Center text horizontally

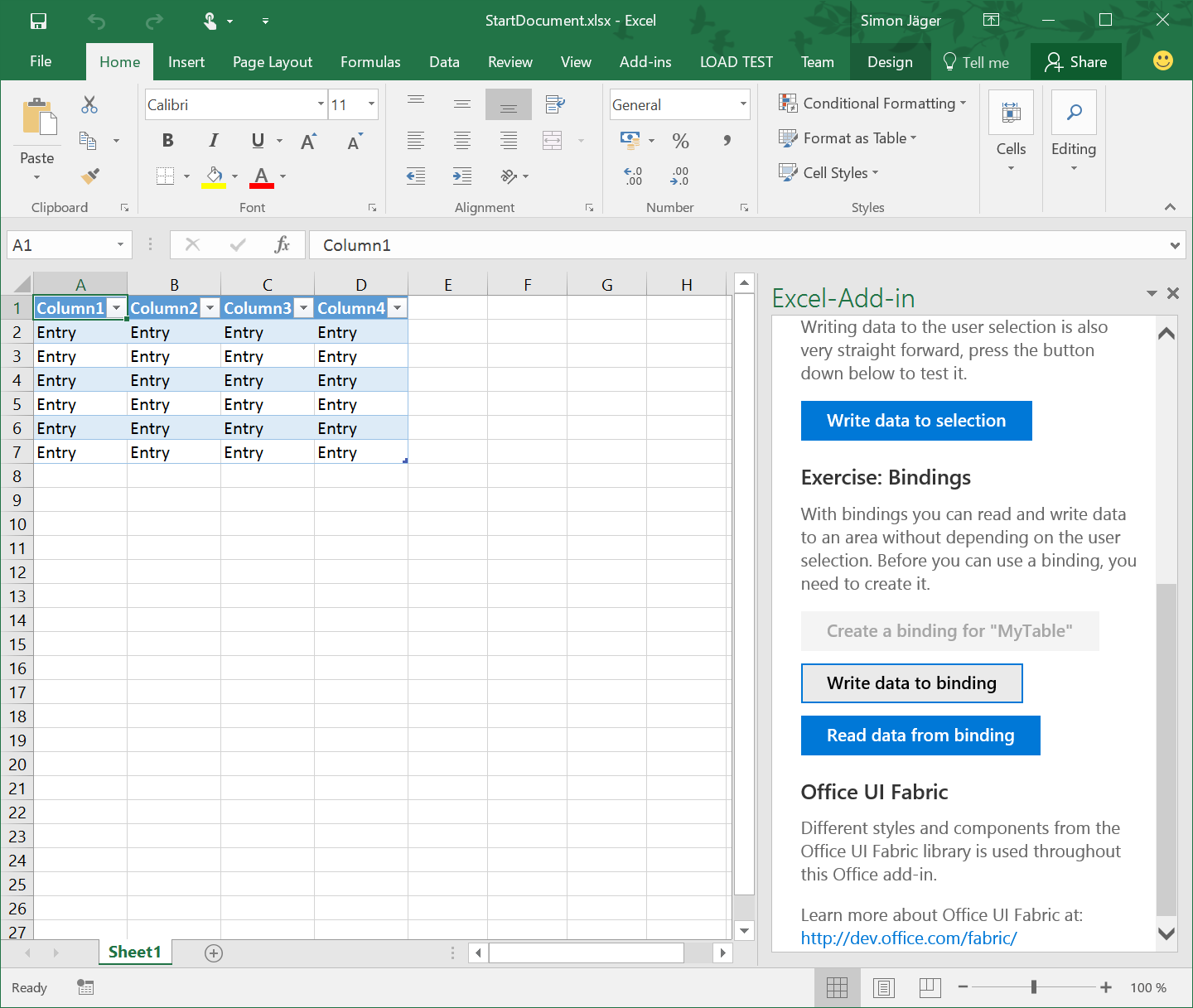point(462,141)
